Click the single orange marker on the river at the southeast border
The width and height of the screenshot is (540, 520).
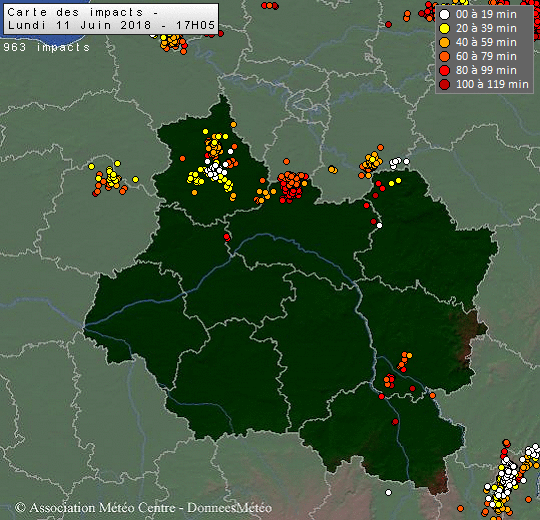coord(433,395)
